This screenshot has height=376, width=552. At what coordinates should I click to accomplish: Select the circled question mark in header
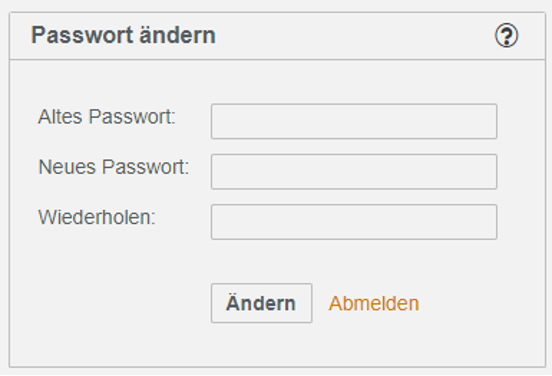506,35
